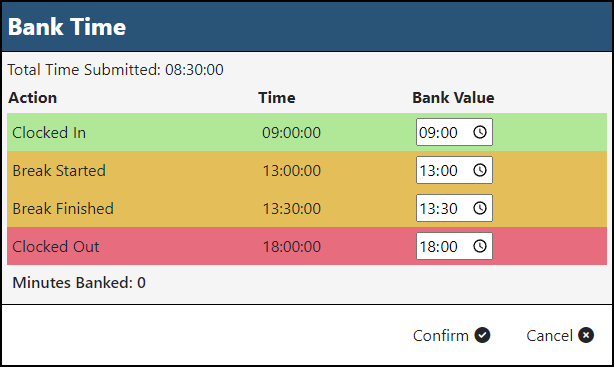Open the Break Finished clock icon picker

tap(480, 208)
